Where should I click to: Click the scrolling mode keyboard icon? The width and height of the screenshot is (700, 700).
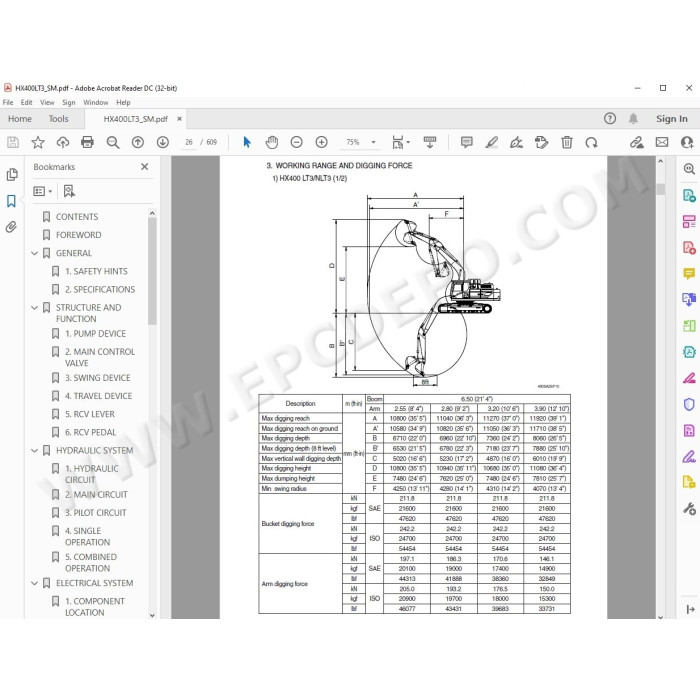[x=430, y=142]
